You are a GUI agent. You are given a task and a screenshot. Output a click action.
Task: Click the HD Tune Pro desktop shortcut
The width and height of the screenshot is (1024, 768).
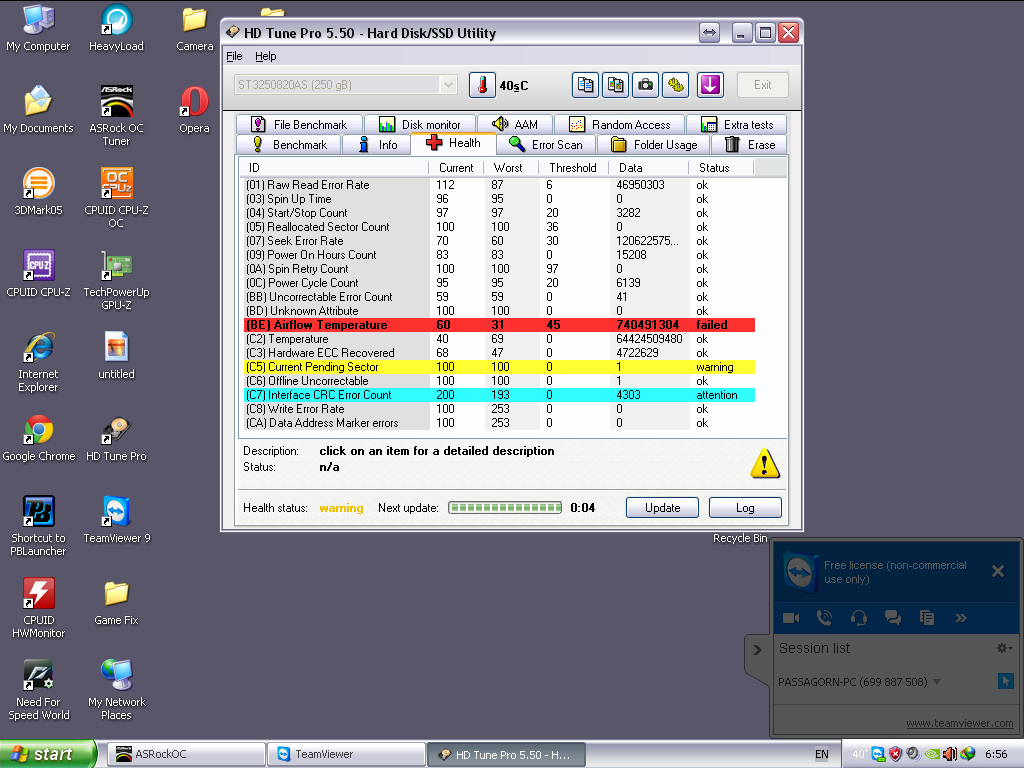coord(116,438)
